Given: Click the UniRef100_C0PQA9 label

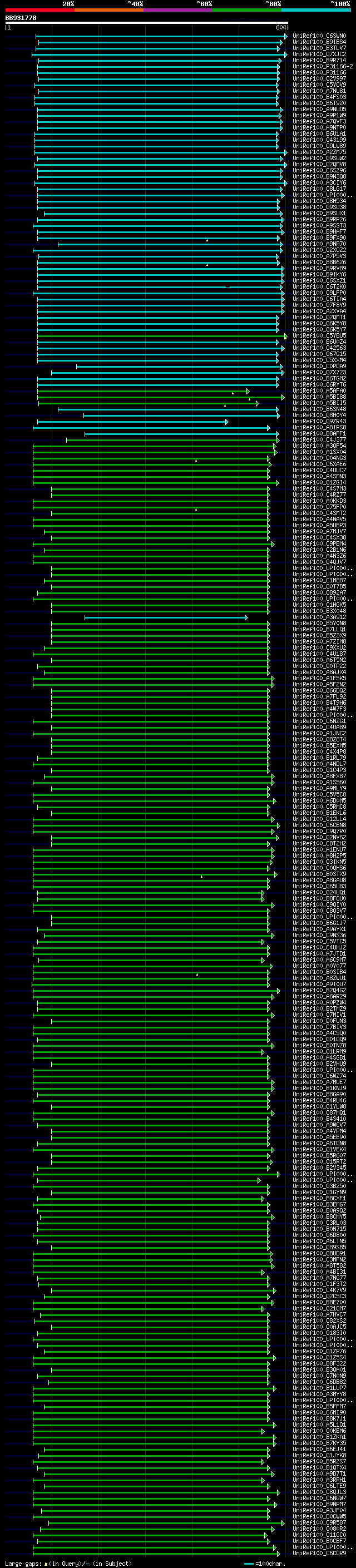Looking at the screenshot, I should pos(319,367).
